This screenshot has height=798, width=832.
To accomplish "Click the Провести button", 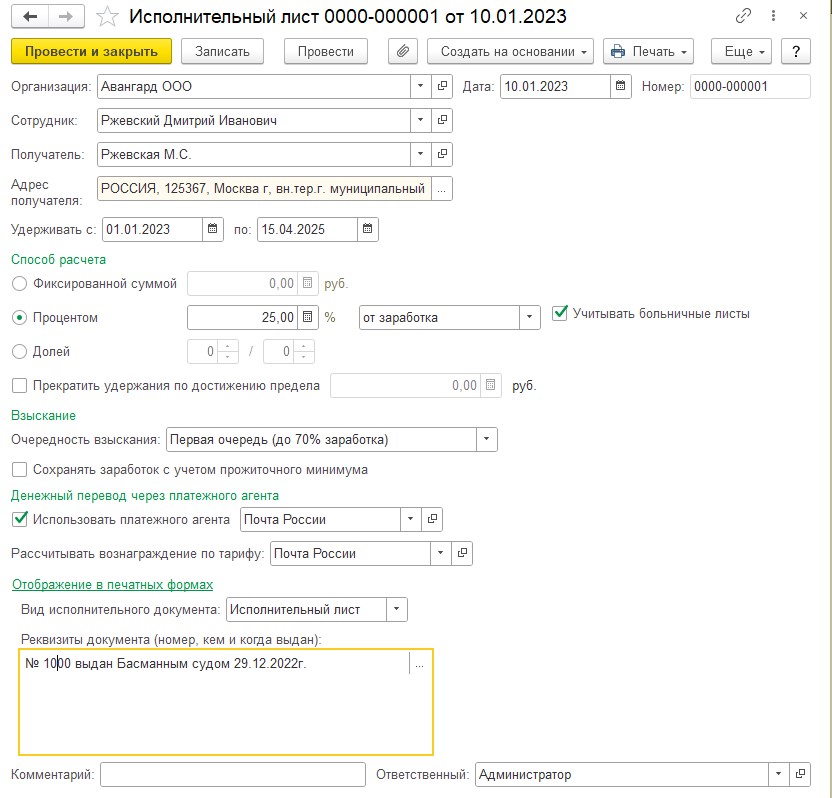I will (x=326, y=51).
